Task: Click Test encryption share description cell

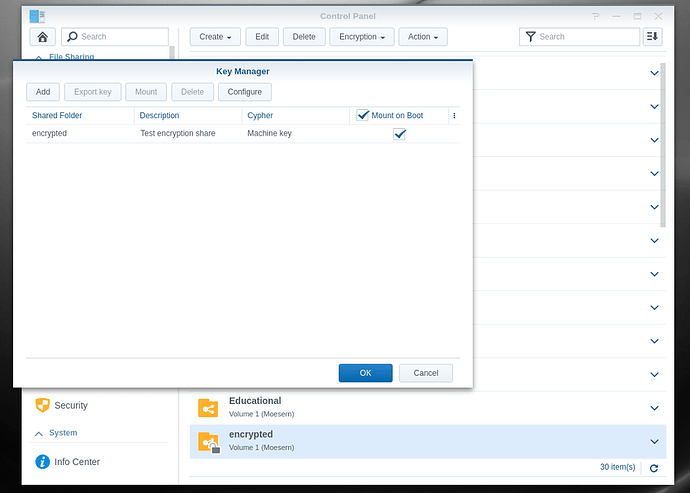Action: (178, 133)
